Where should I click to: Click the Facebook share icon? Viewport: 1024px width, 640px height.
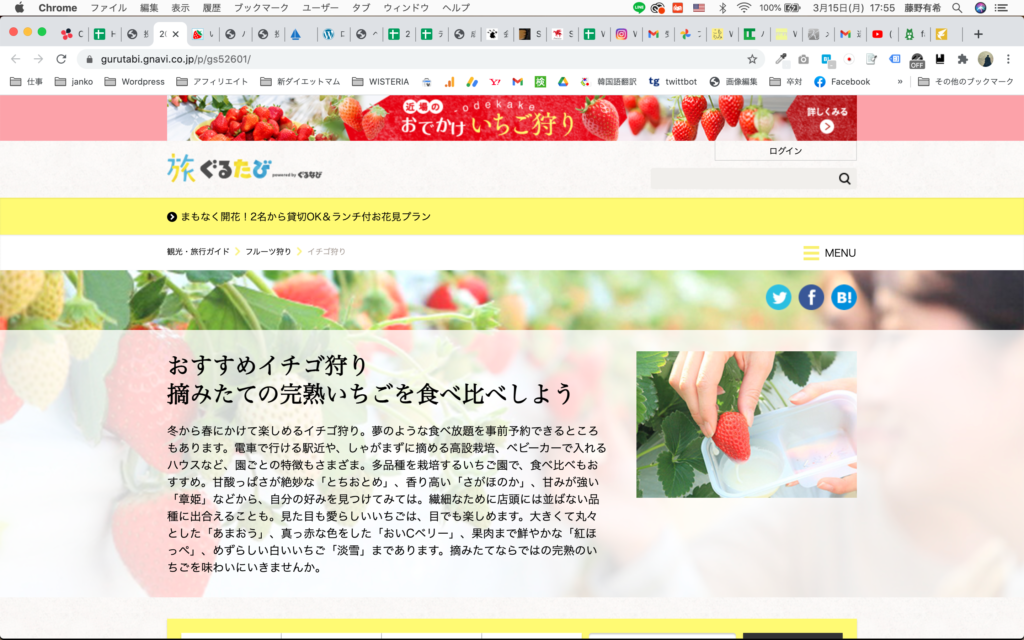point(811,297)
